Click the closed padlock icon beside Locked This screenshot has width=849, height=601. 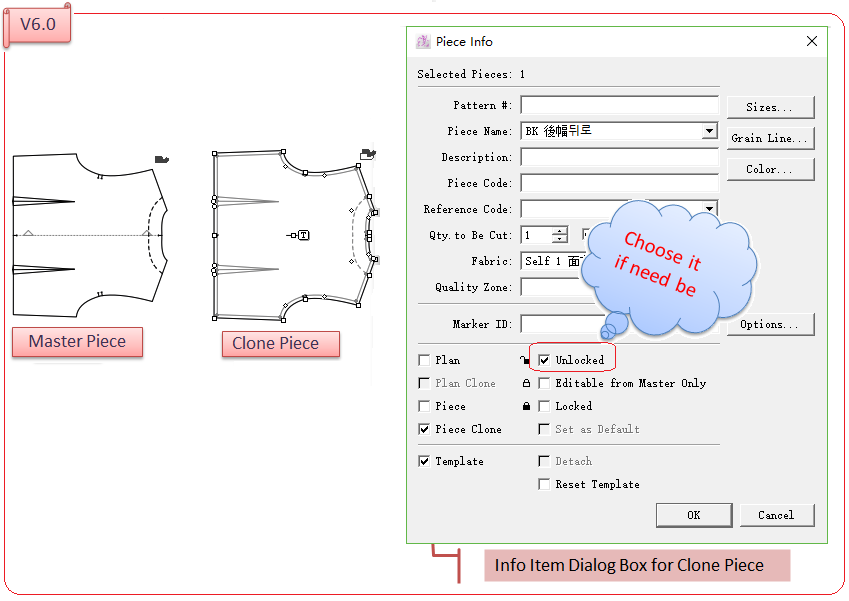(x=526, y=406)
